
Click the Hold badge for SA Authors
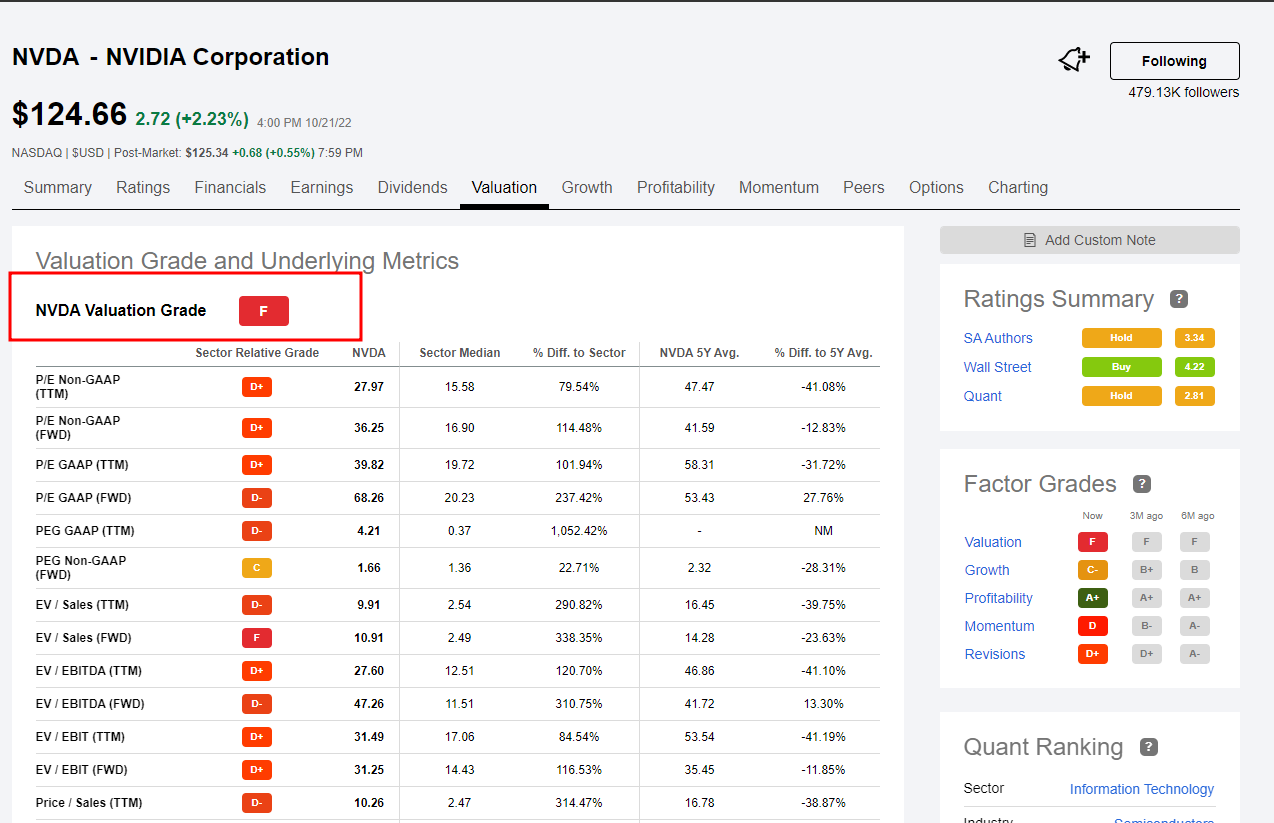pyautogui.click(x=1122, y=338)
